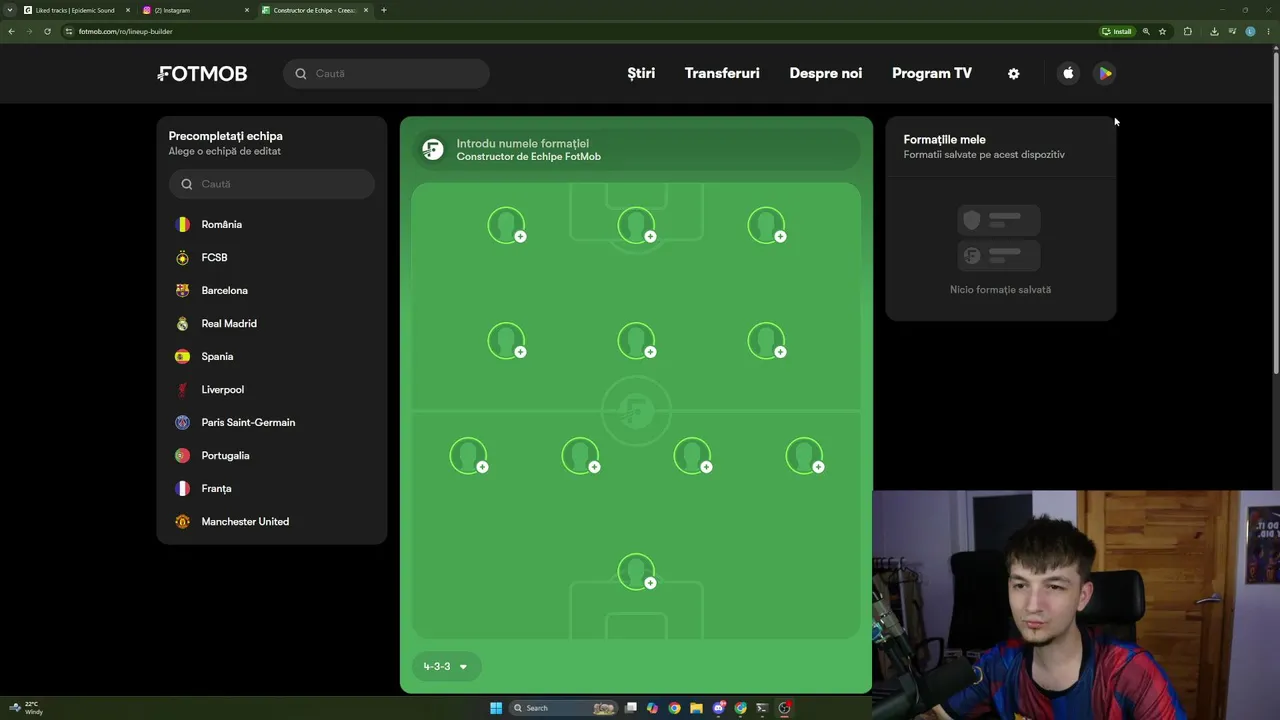Click the browser address bar URL

coord(126,31)
